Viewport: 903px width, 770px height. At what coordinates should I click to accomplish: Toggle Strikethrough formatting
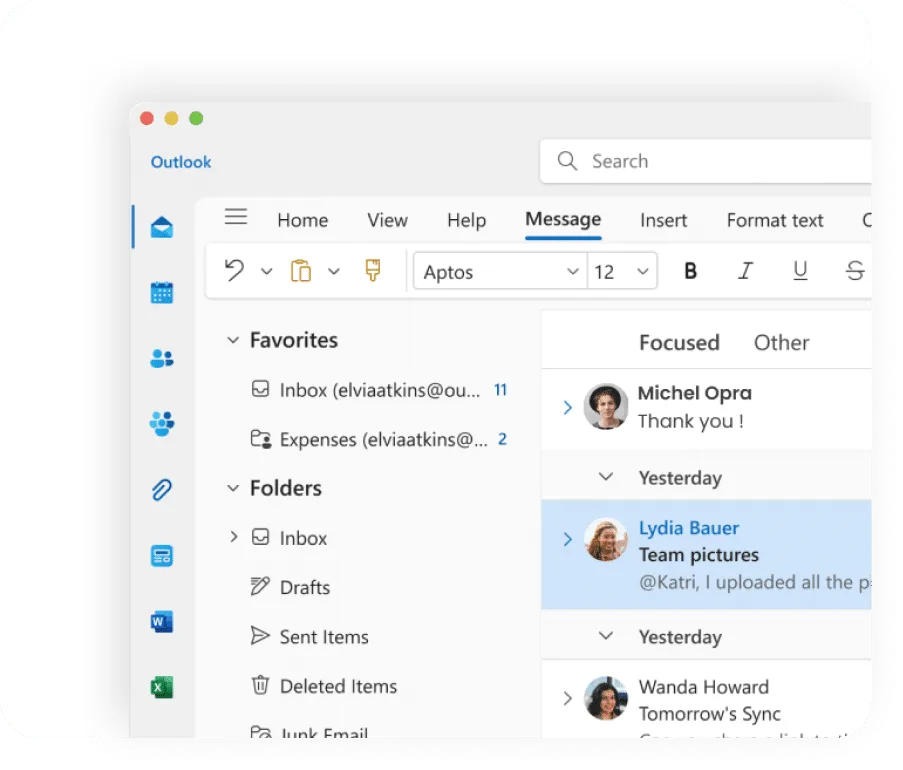855,271
